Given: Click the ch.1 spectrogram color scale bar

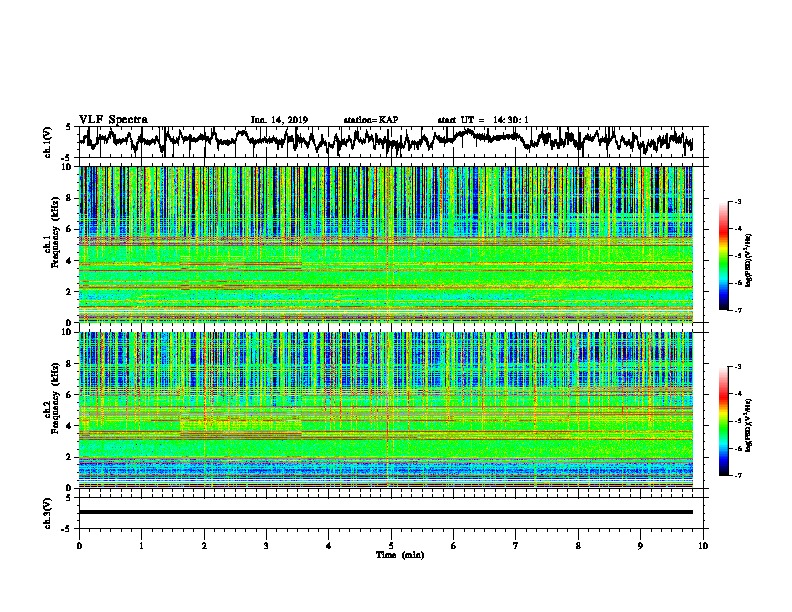Looking at the screenshot, I should pos(724,256).
